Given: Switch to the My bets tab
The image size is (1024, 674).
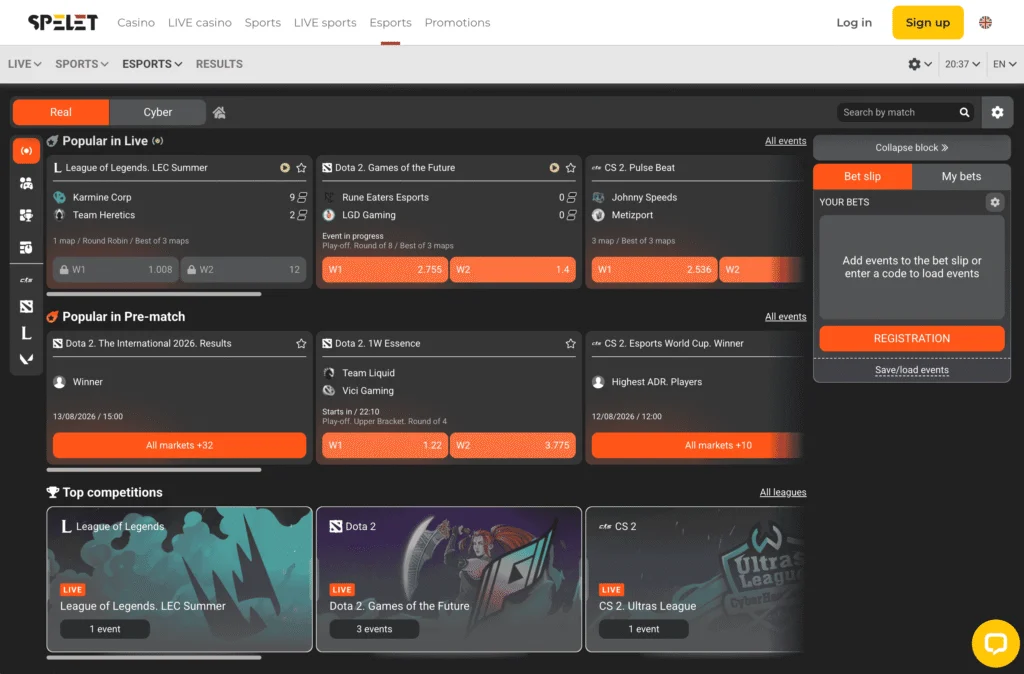Looking at the screenshot, I should (x=961, y=176).
